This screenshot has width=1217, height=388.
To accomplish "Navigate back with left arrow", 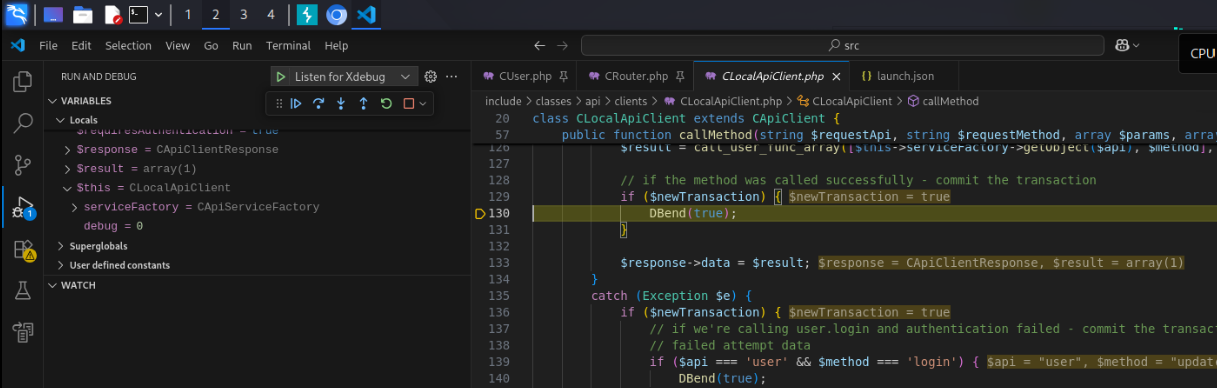I will [540, 46].
